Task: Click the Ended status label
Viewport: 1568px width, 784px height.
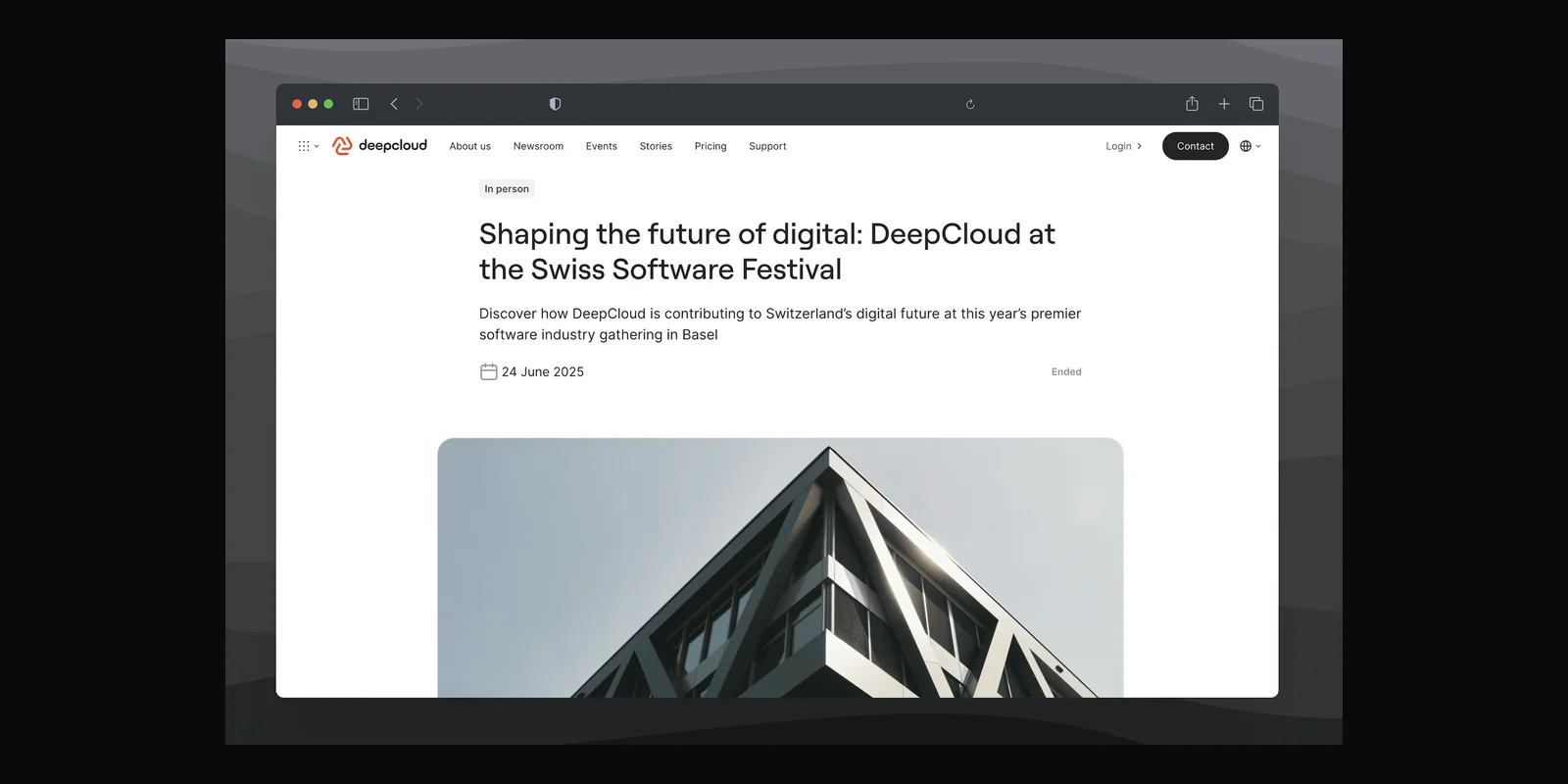Action: pyautogui.click(x=1066, y=372)
